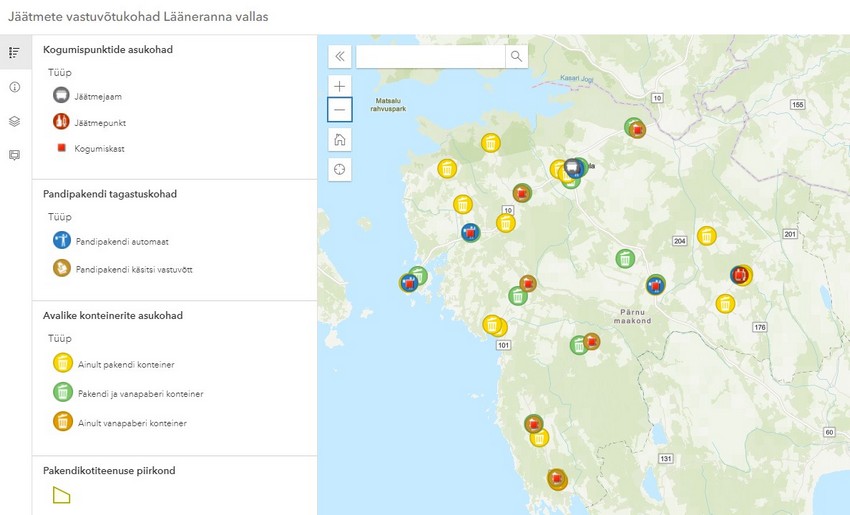850x515 pixels.
Task: Click the yellow Ainult pakendi konteiner symbol
Action: coord(62,364)
